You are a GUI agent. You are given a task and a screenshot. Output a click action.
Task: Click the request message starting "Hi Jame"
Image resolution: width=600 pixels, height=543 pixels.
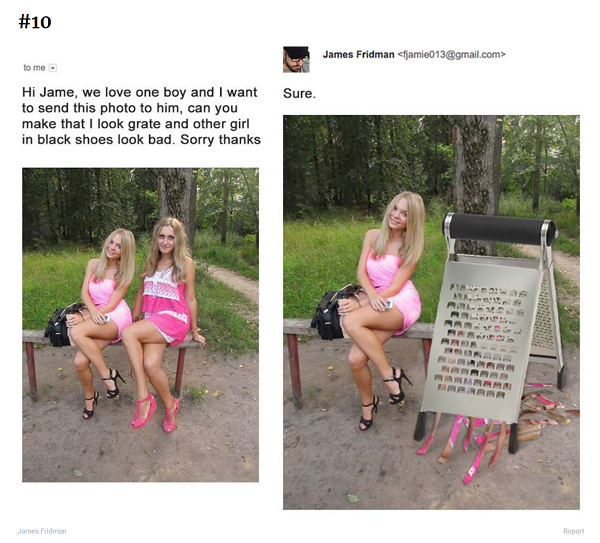tap(141, 116)
